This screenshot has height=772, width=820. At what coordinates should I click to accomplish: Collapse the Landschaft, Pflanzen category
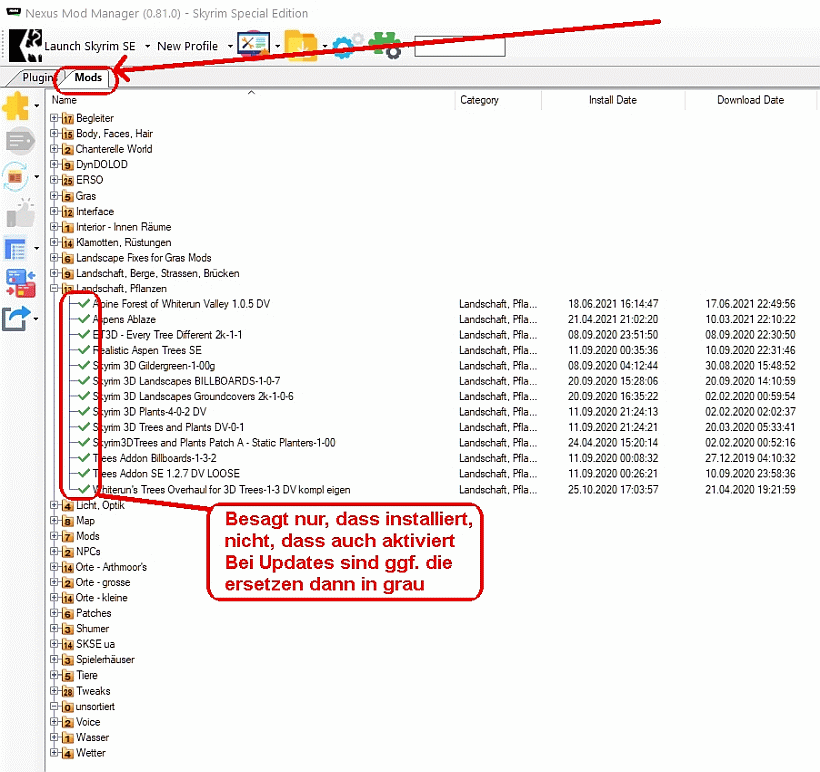55,288
